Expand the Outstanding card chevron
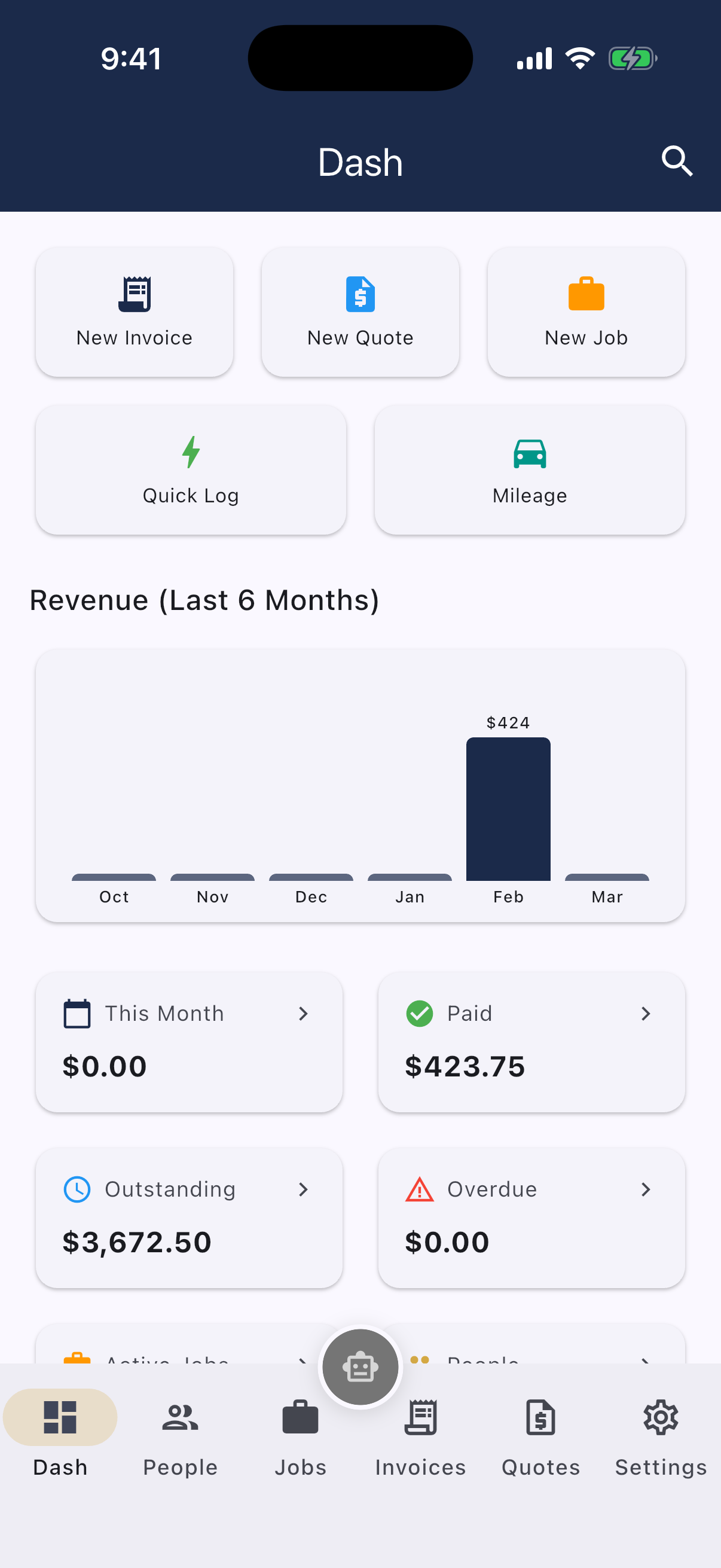Screen dimensions: 721x1568 pos(303,1189)
